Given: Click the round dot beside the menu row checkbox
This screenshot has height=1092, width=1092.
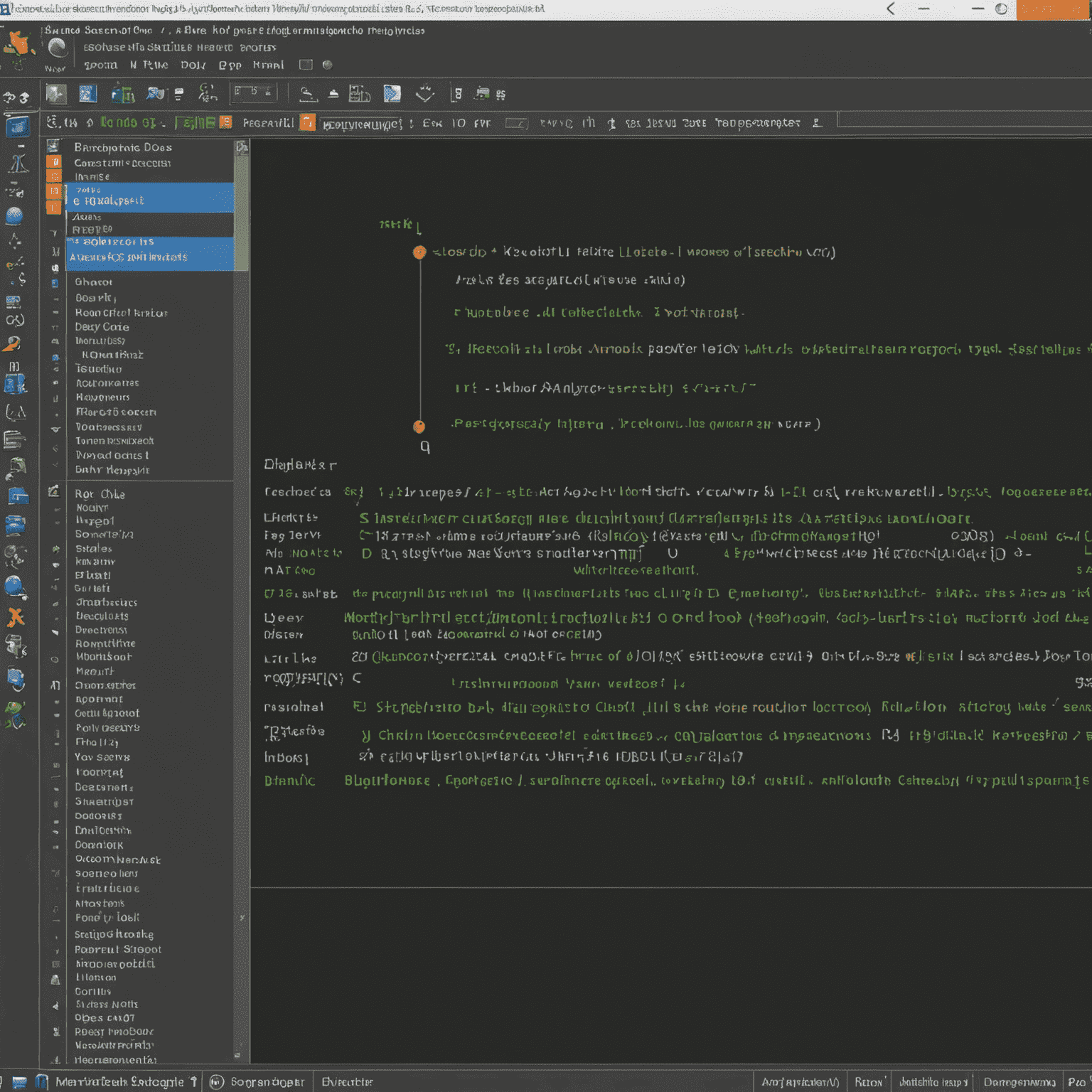Looking at the screenshot, I should pos(328,65).
